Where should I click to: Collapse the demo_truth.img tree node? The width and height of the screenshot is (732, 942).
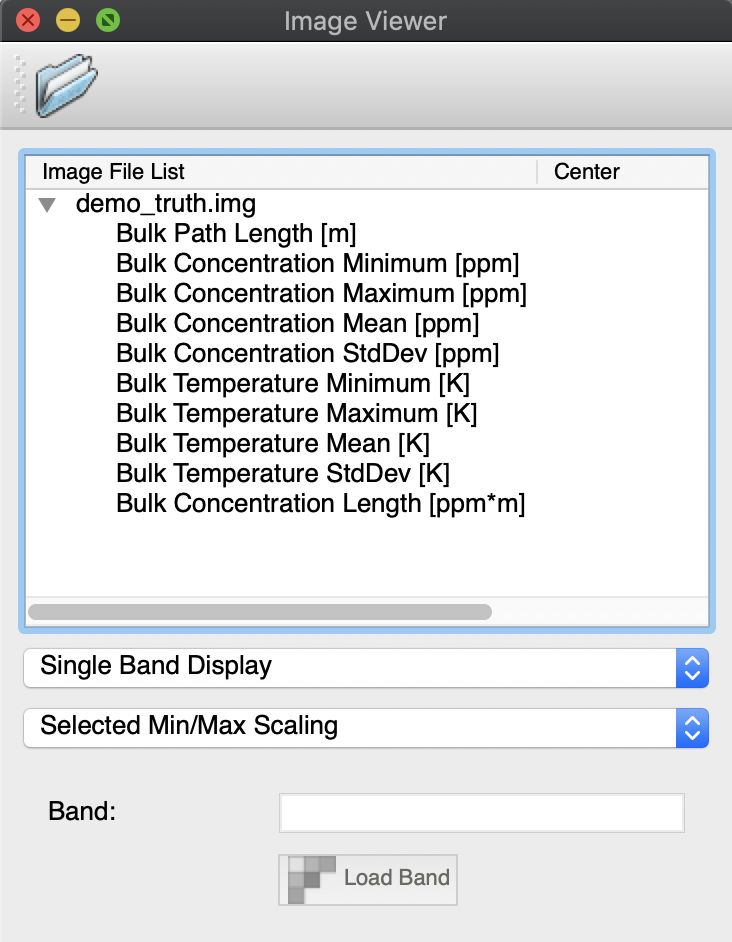click(47, 205)
